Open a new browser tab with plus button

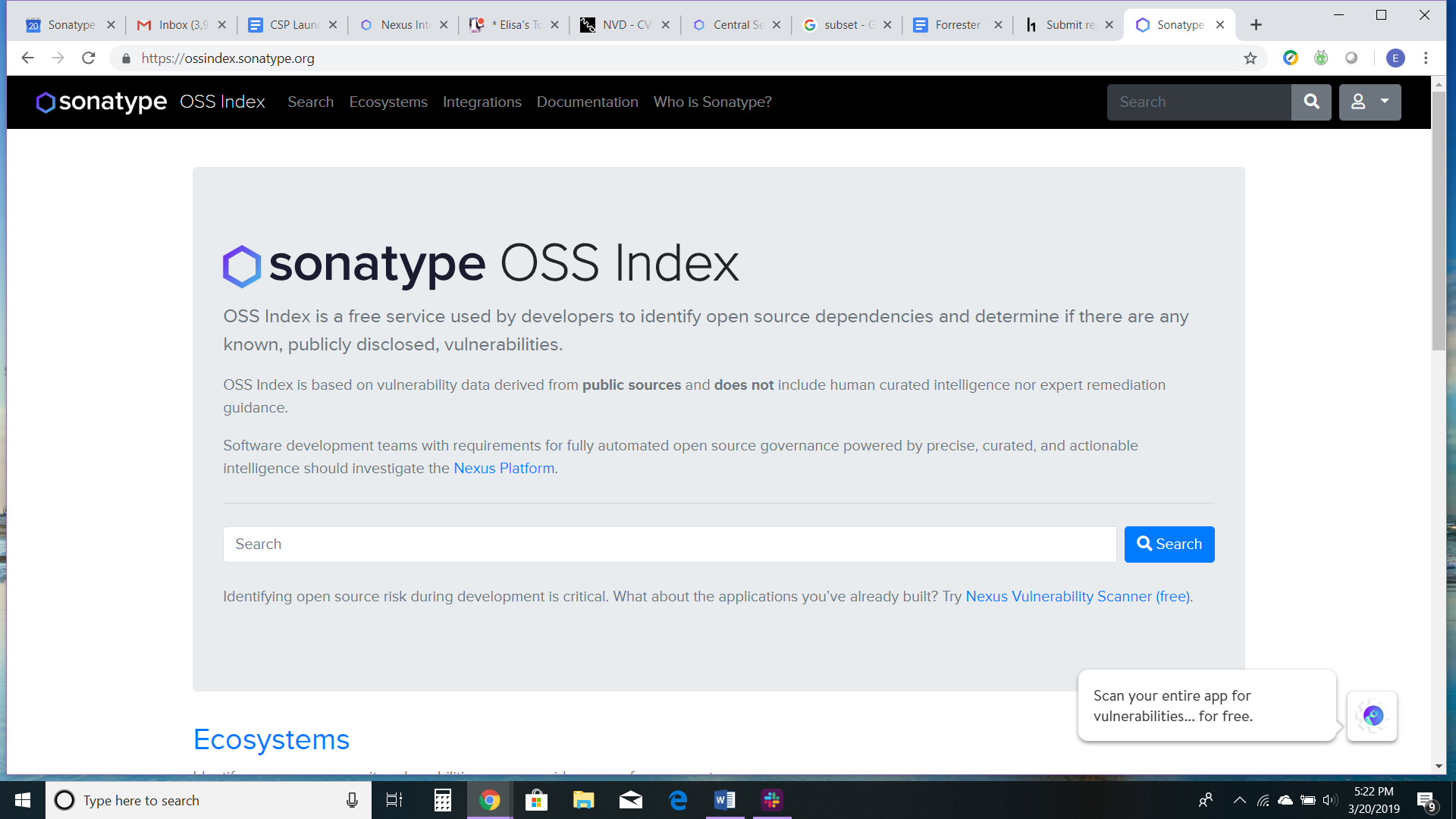click(x=1256, y=25)
